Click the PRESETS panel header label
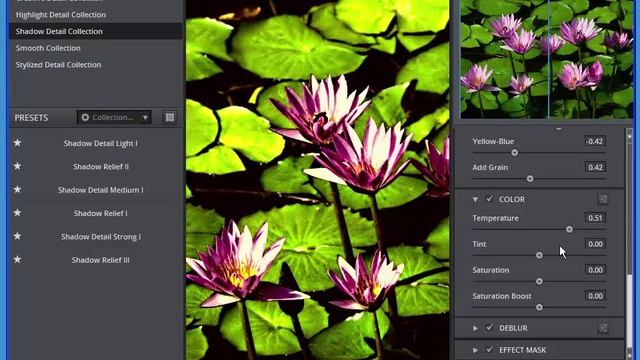Viewport: 640px width, 360px height. click(31, 118)
